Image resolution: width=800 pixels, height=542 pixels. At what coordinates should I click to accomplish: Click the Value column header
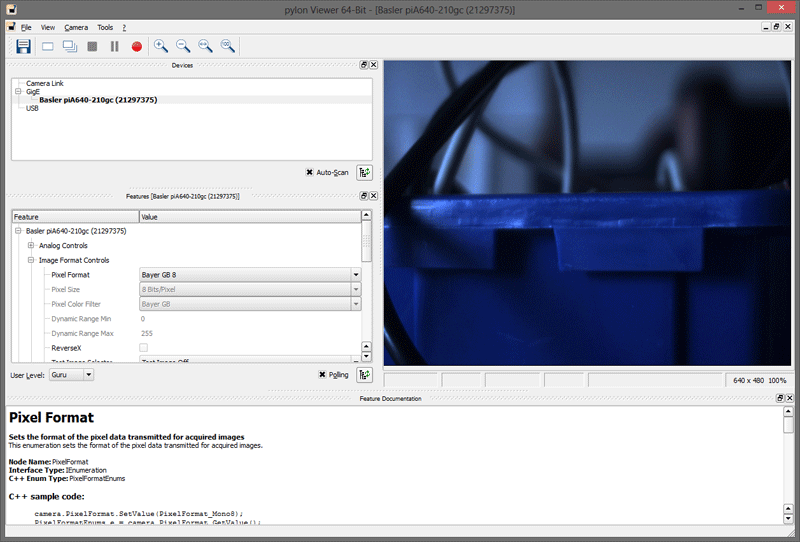pos(250,217)
